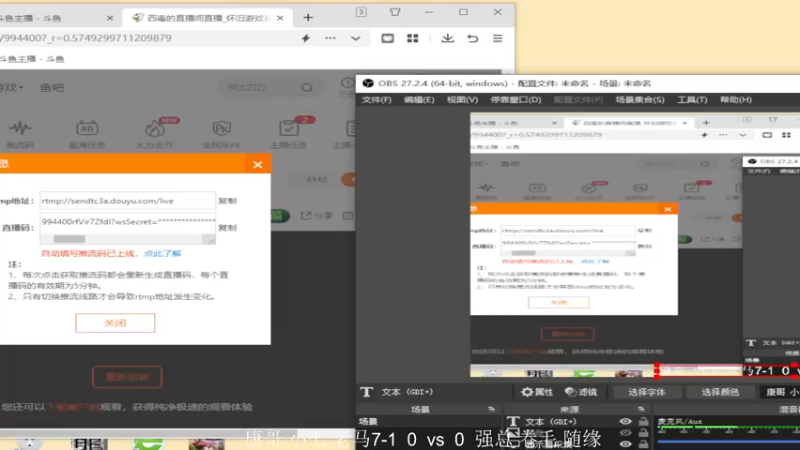
Task: Show the hidden image source via crossed eye
Action: [626, 433]
